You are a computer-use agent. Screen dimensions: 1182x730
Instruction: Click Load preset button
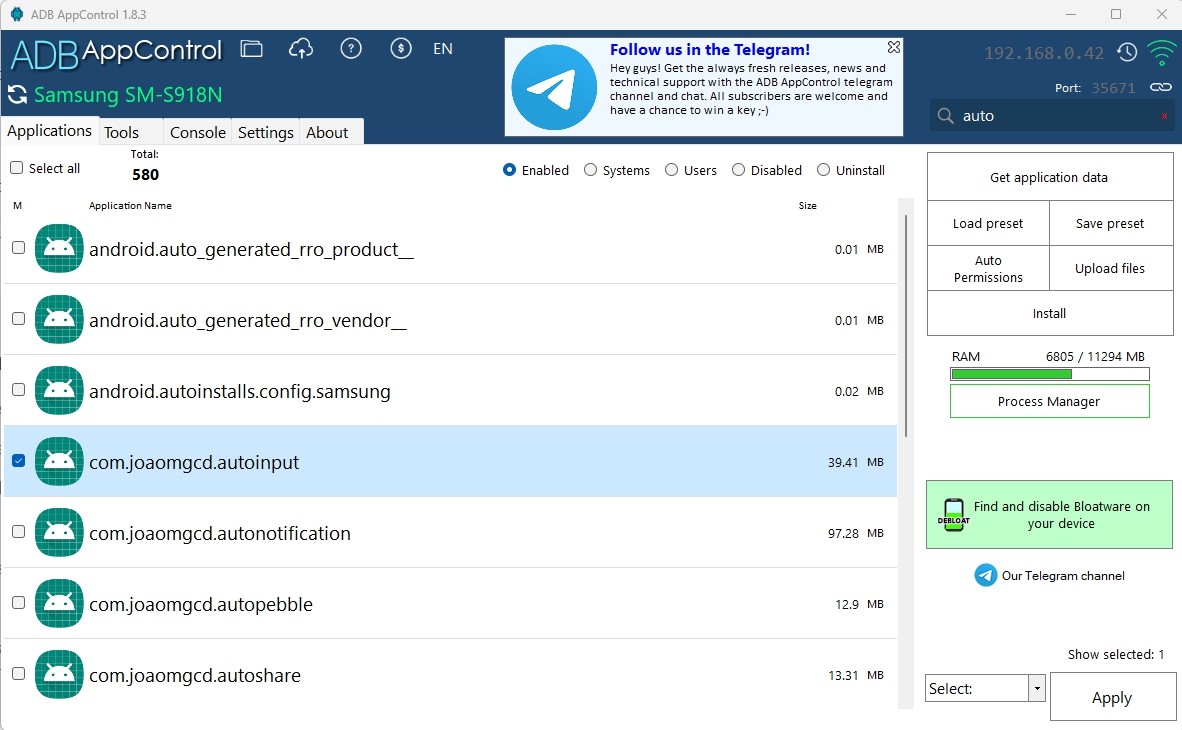pos(988,223)
